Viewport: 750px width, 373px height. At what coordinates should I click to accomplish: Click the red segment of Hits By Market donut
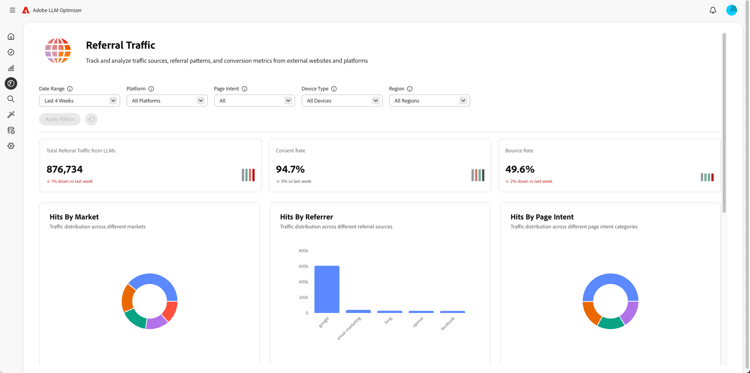click(x=170, y=311)
